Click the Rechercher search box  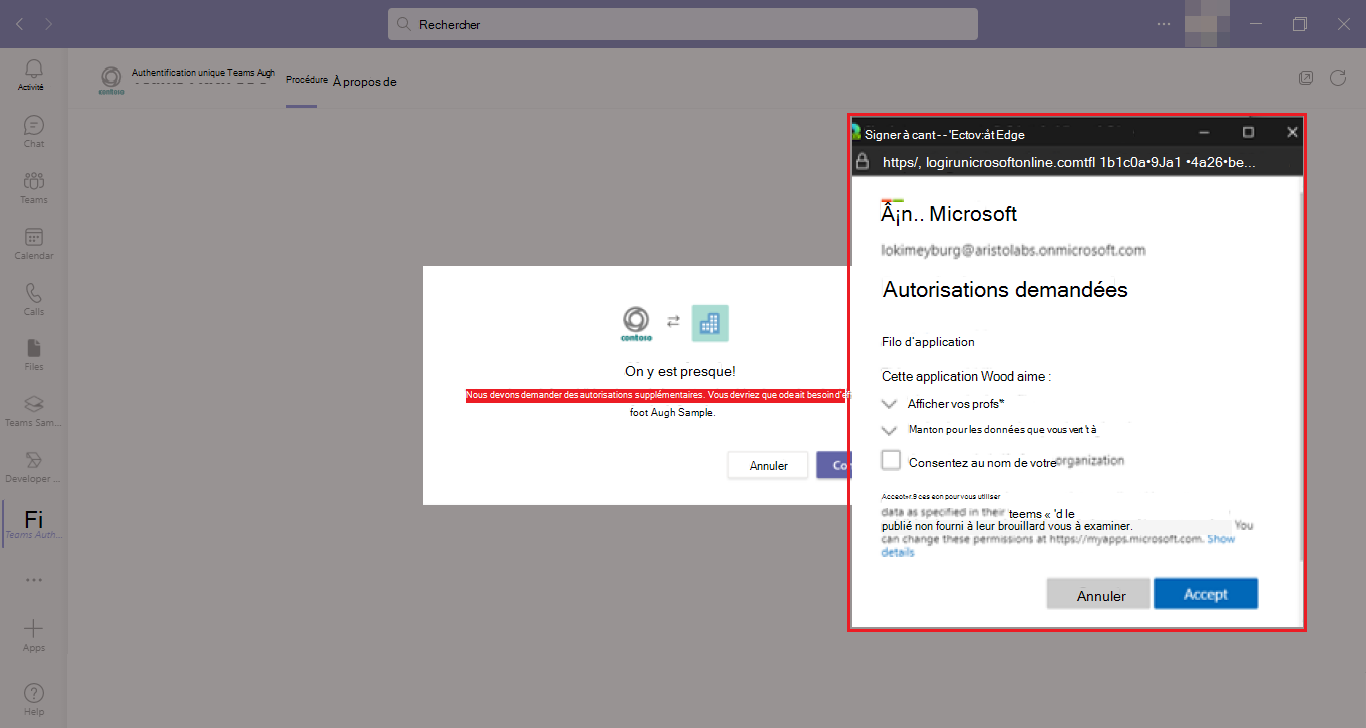[x=683, y=24]
